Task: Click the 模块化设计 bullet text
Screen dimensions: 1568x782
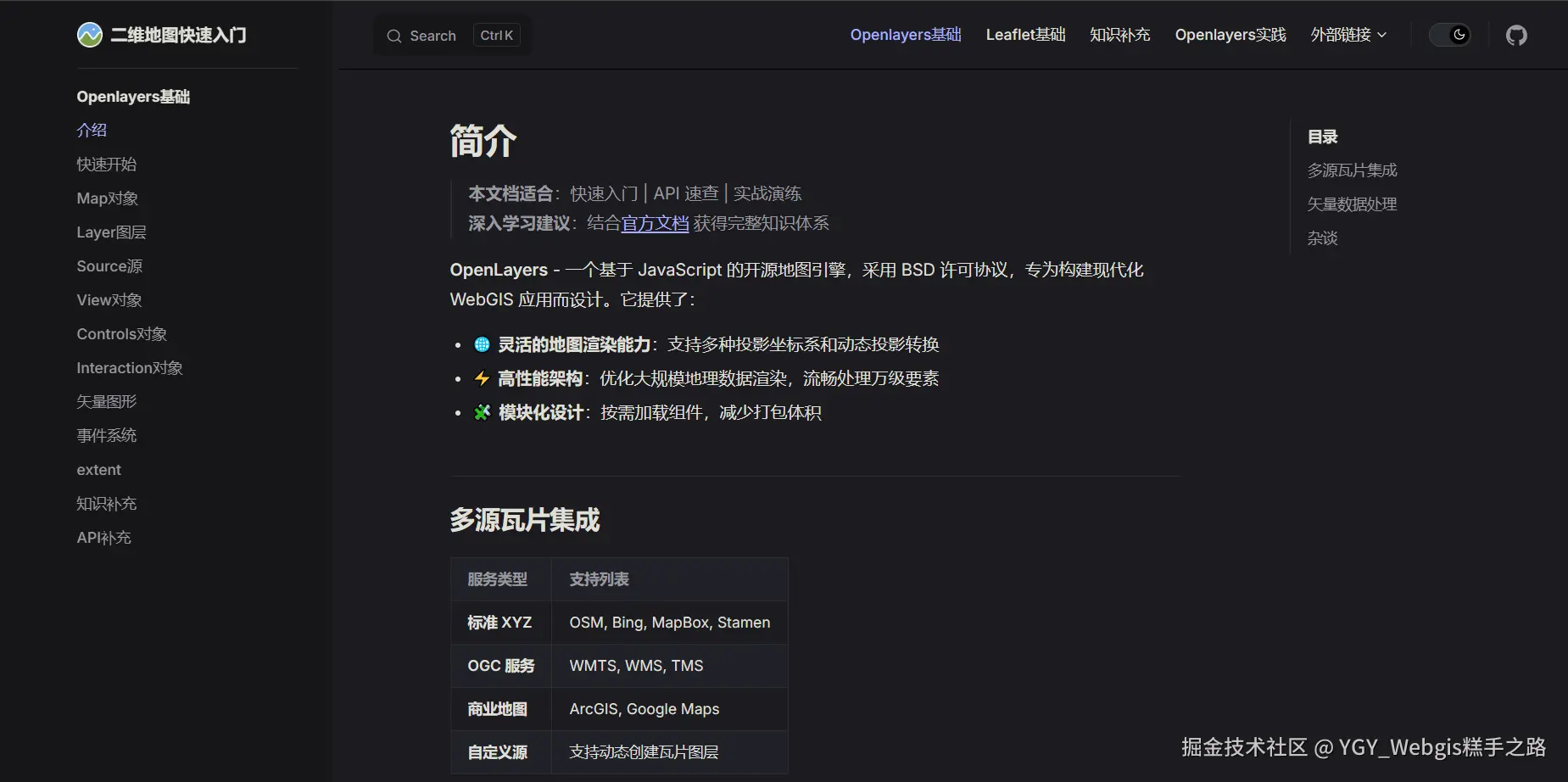Action: 541,412
